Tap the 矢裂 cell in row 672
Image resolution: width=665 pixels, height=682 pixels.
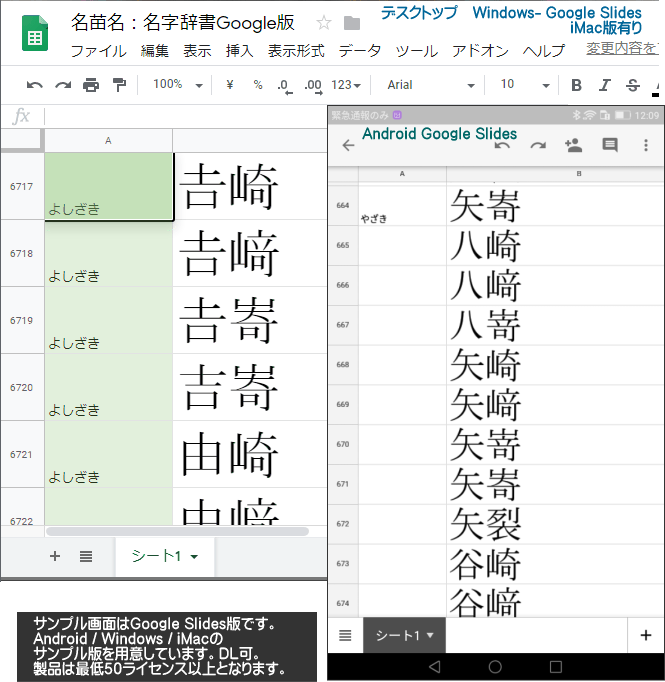pyautogui.click(x=555, y=524)
